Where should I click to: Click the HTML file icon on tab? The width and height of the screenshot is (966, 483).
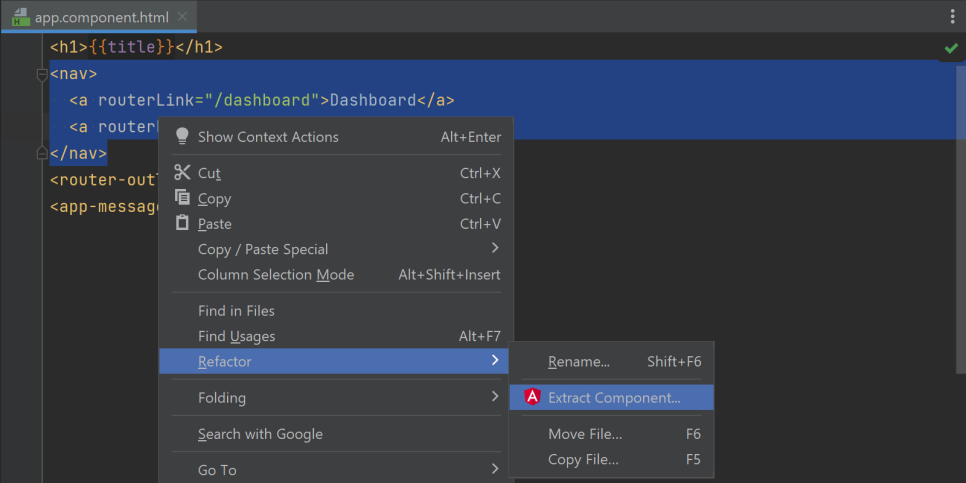pyautogui.click(x=19, y=17)
